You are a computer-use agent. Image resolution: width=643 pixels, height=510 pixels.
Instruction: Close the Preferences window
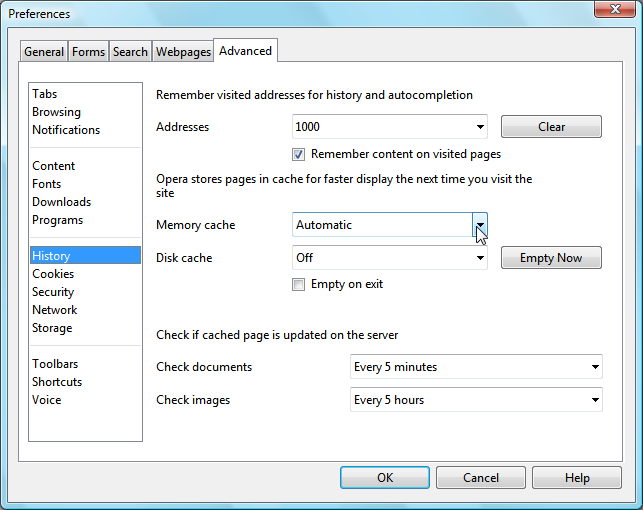(615, 9)
